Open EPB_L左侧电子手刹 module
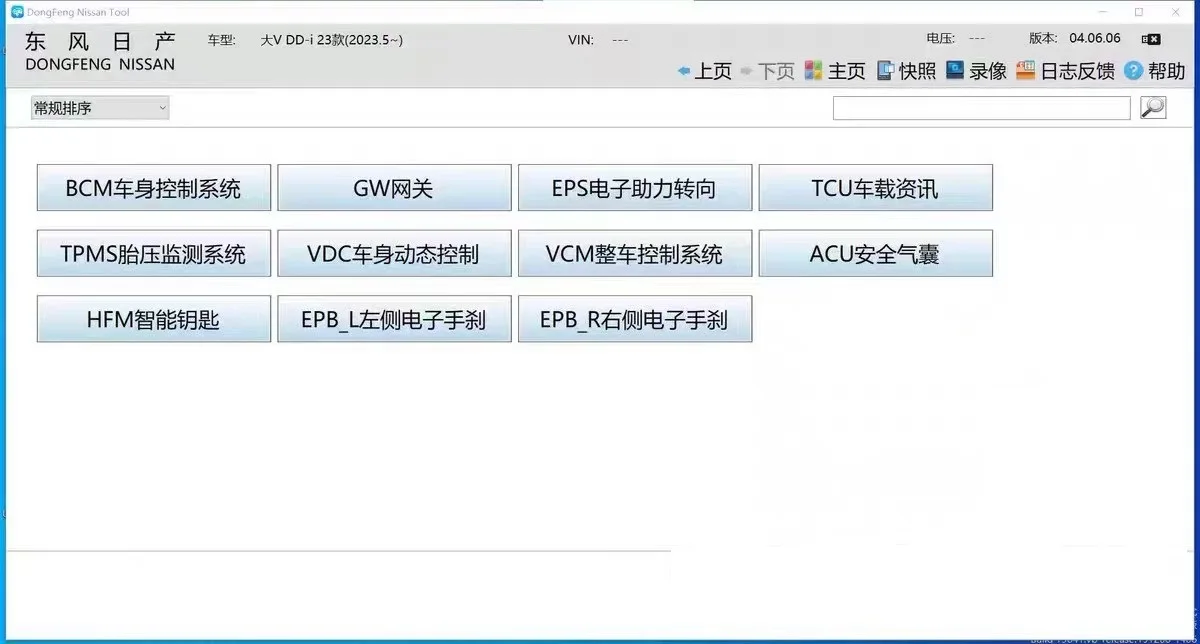 click(394, 319)
